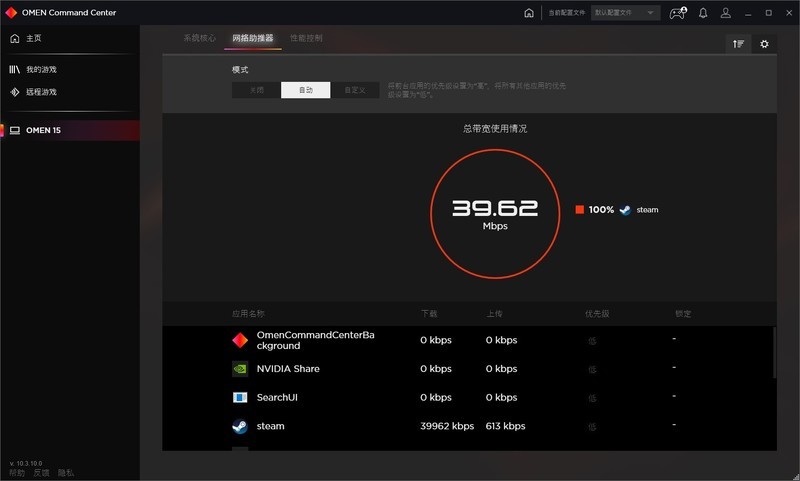Open priority dropdown for SearchUI

point(592,398)
